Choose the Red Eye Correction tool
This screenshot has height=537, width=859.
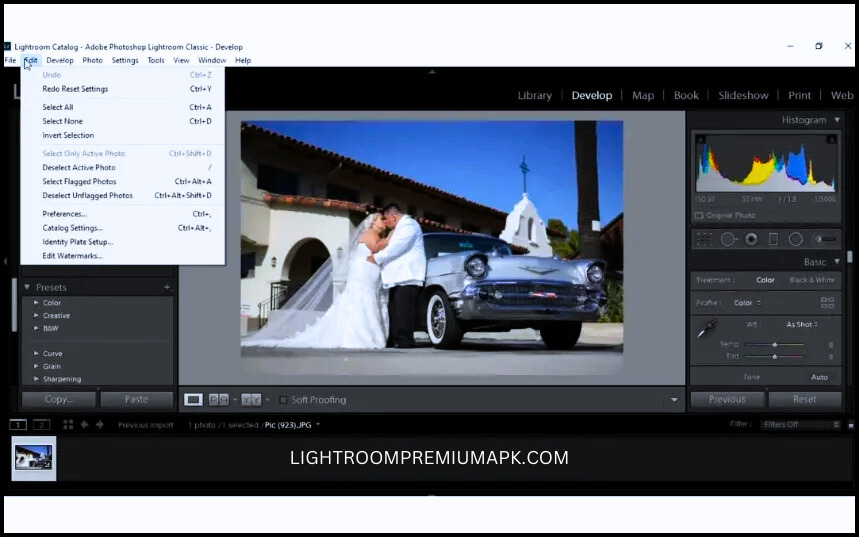751,239
